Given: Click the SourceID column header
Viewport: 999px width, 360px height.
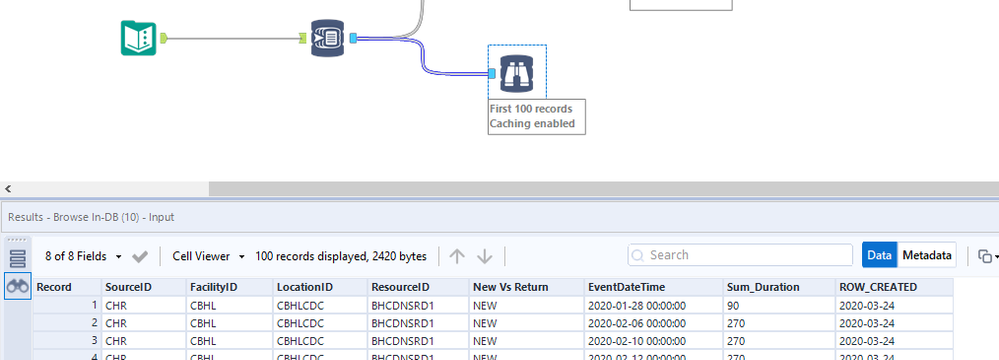Looking at the screenshot, I should pos(144,287).
